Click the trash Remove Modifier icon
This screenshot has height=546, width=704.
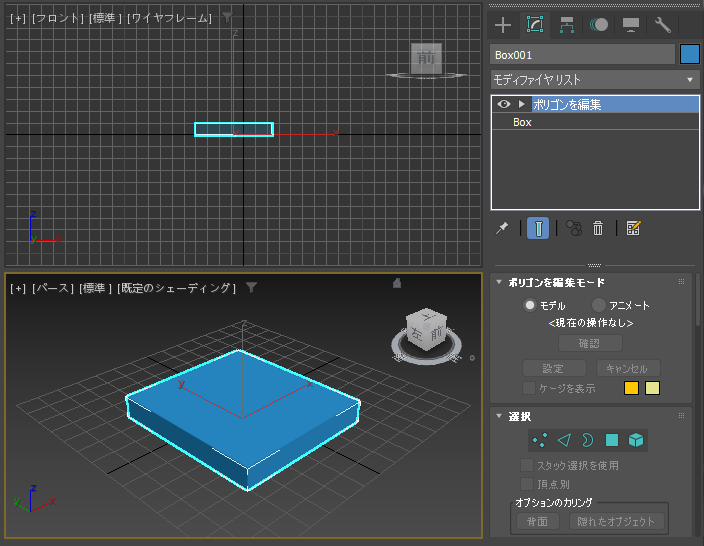(x=598, y=228)
